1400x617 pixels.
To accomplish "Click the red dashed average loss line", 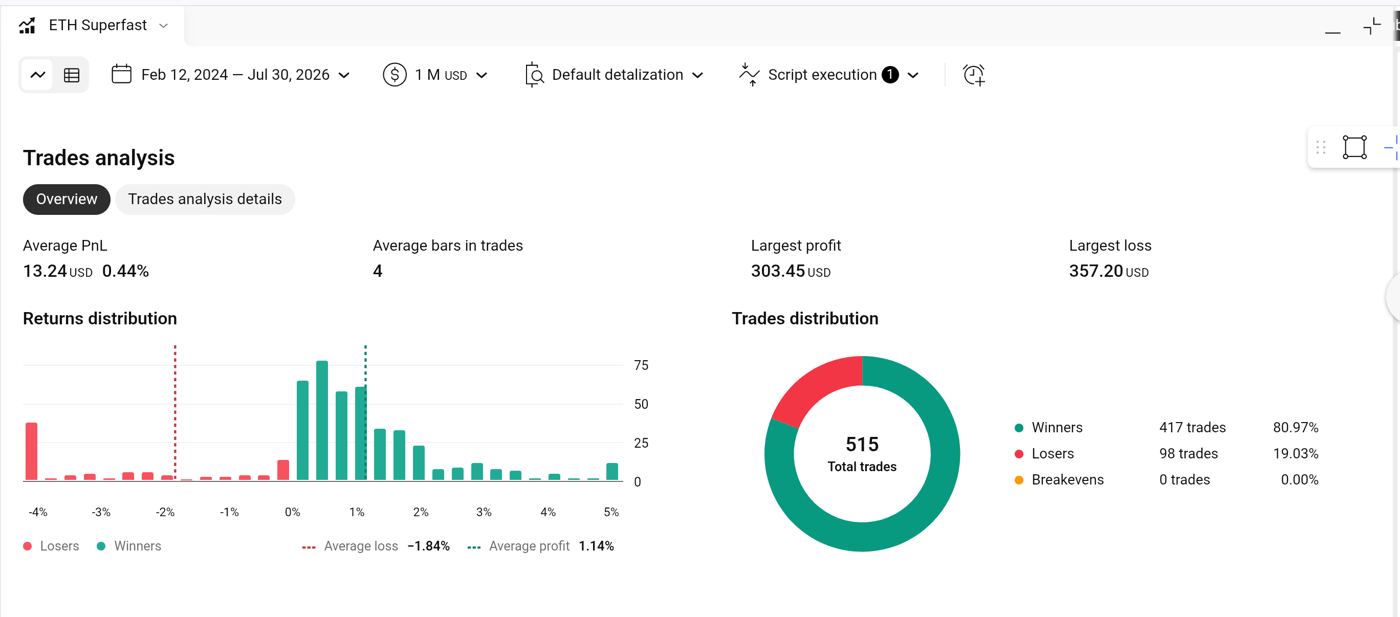I will coord(175,413).
